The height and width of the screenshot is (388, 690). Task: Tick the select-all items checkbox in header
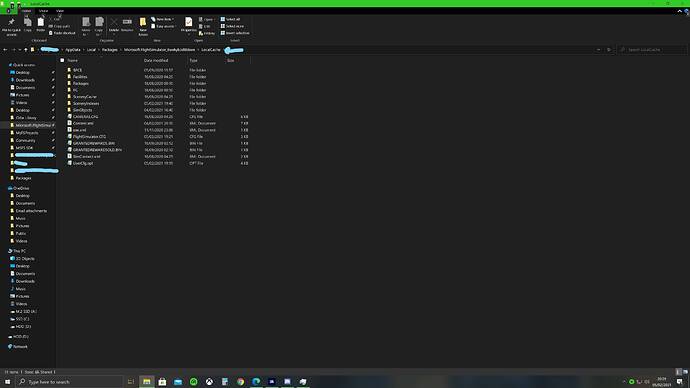tap(62, 60)
